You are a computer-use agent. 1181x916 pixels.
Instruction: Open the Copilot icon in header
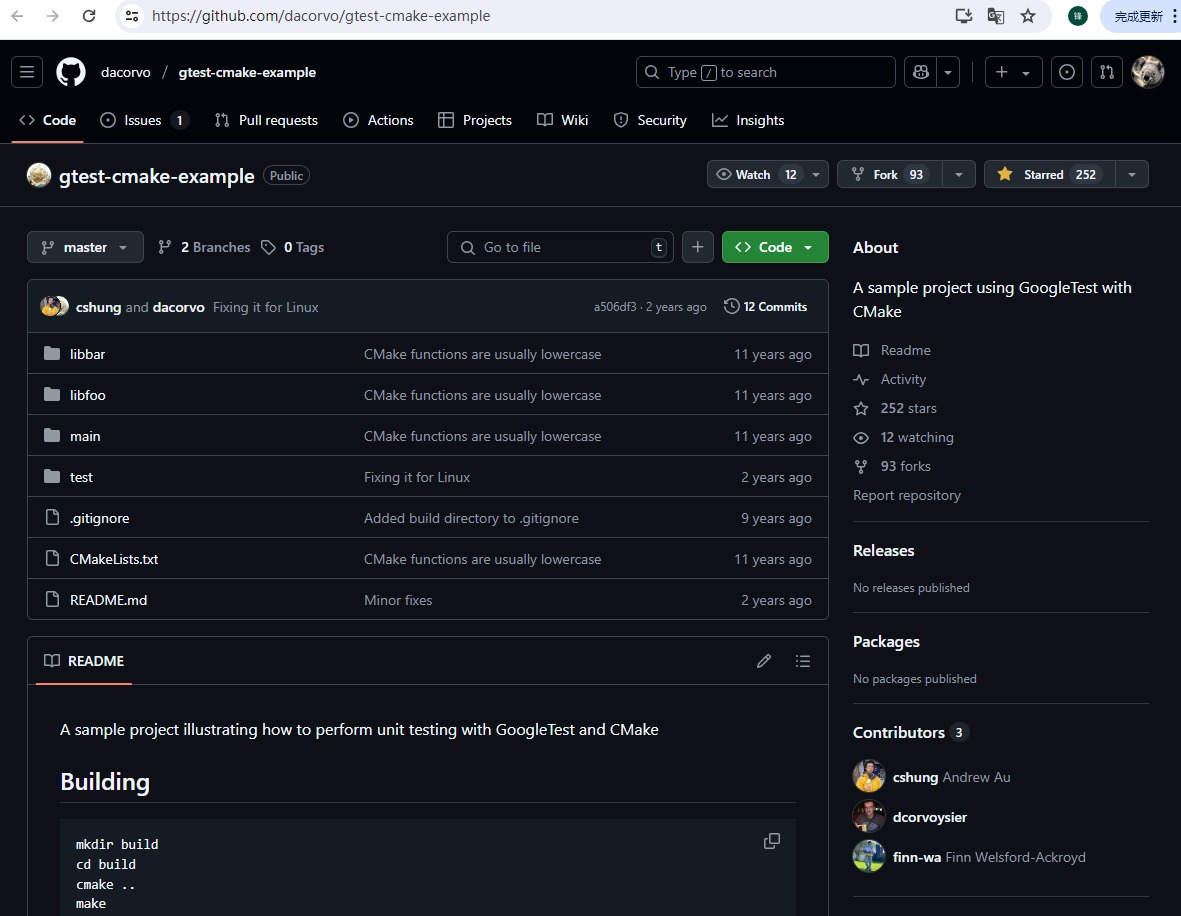point(920,72)
